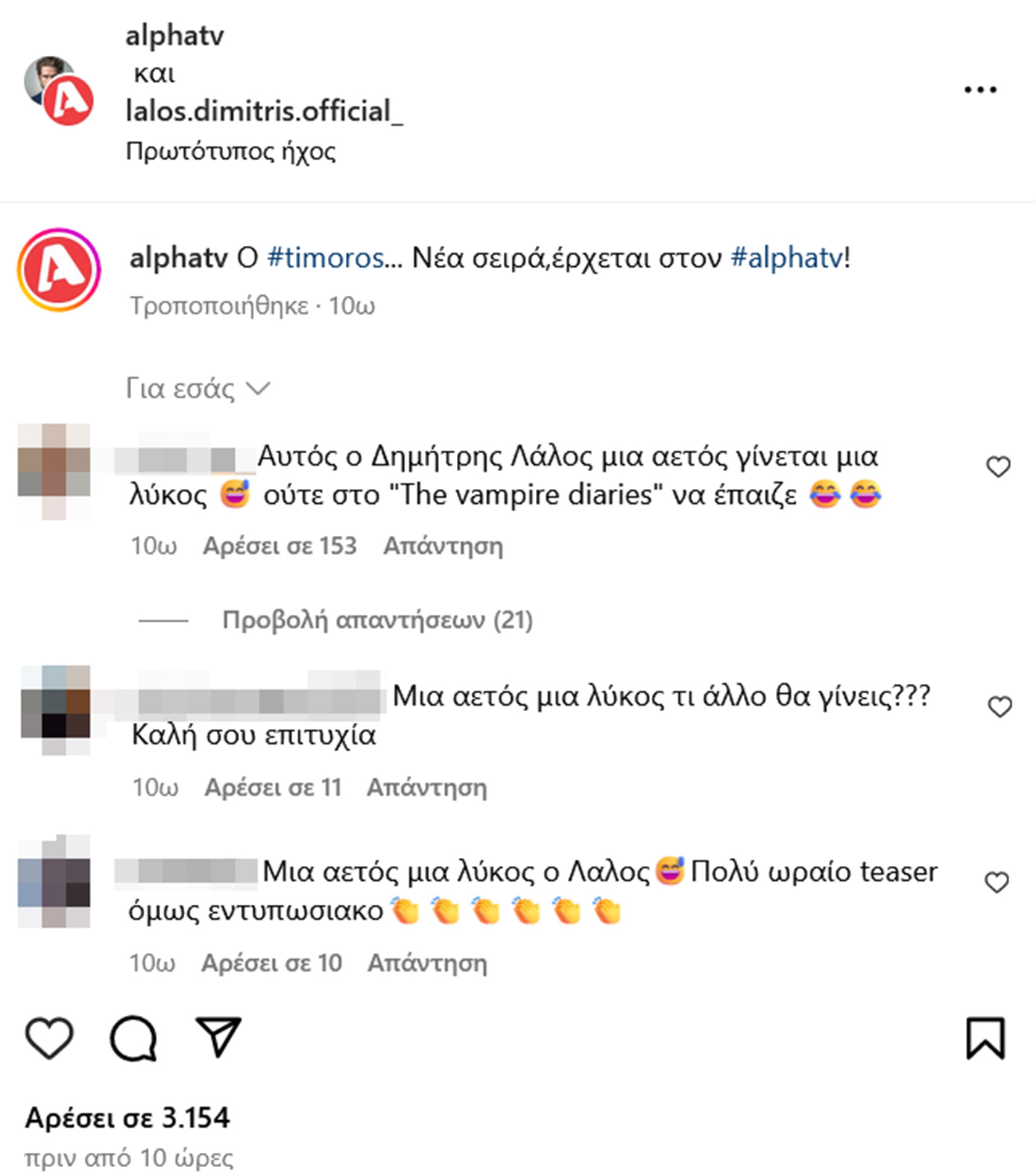
Task: View who liked the 10-likes comment
Action: tap(271, 963)
